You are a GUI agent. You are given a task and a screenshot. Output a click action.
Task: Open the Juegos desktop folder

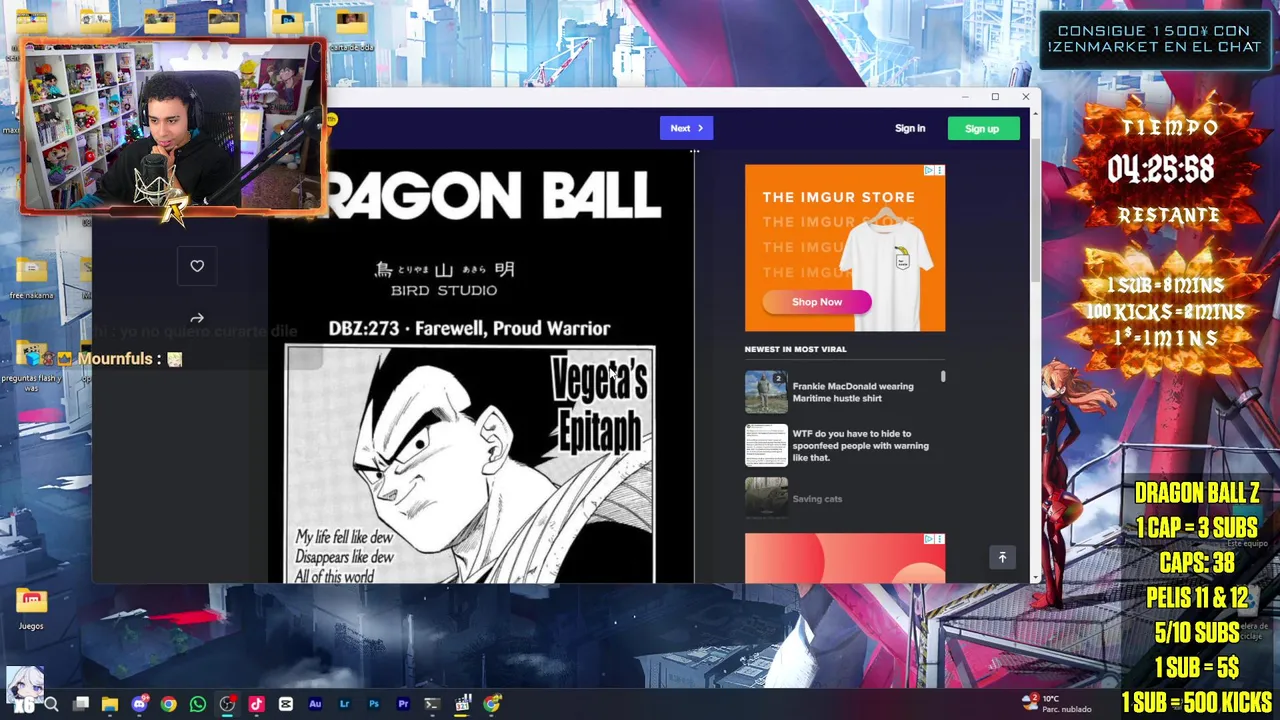(31, 610)
